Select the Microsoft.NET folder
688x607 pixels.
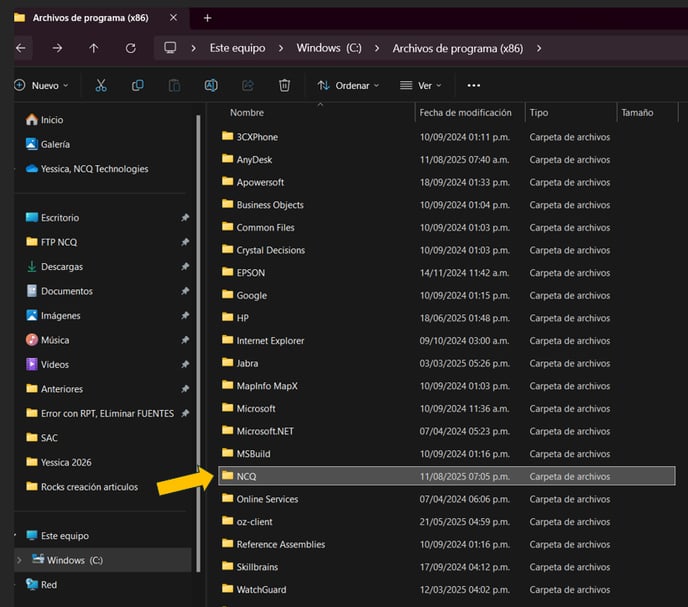coord(447,431)
